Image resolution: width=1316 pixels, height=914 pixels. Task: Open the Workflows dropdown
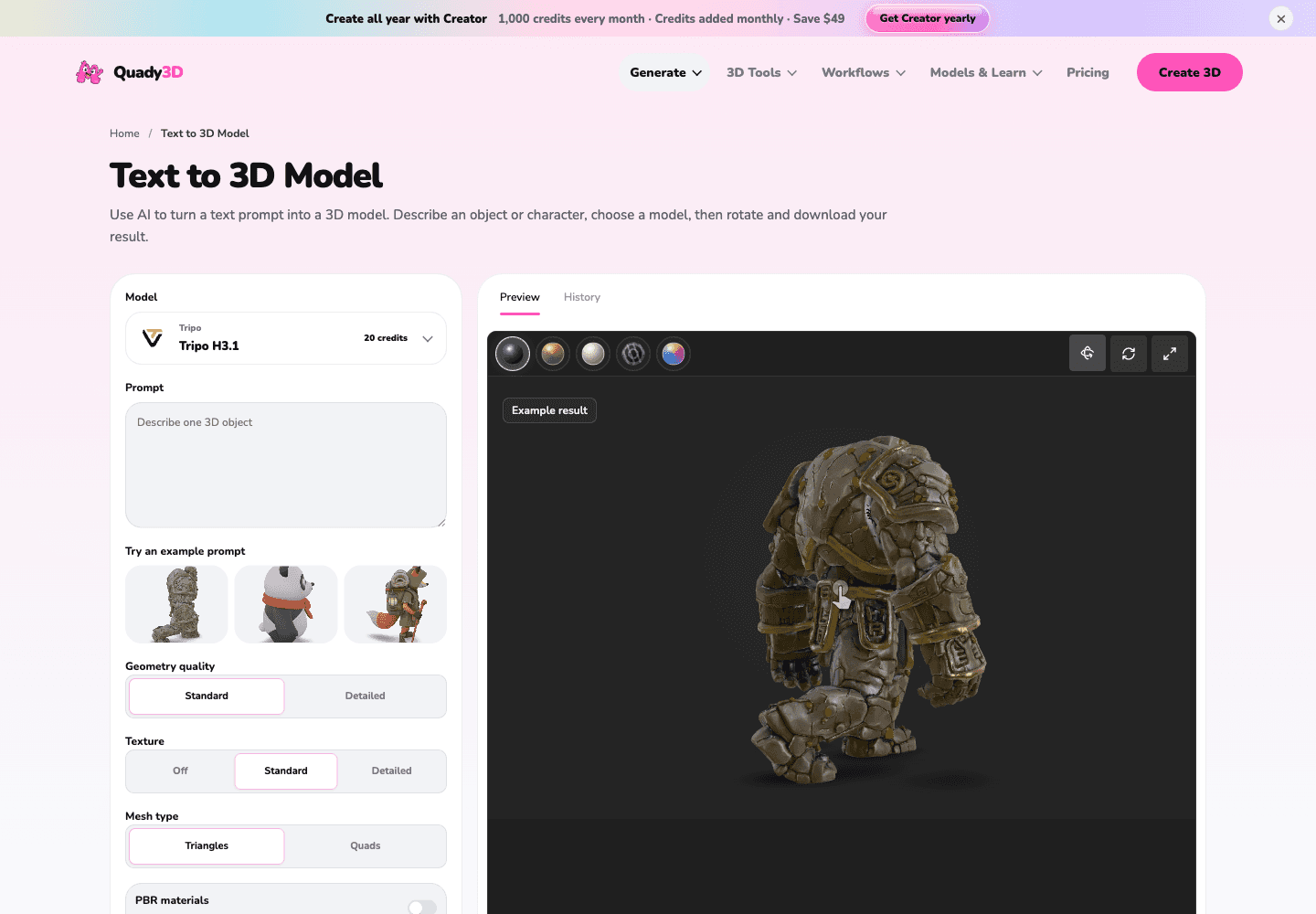[x=864, y=72]
